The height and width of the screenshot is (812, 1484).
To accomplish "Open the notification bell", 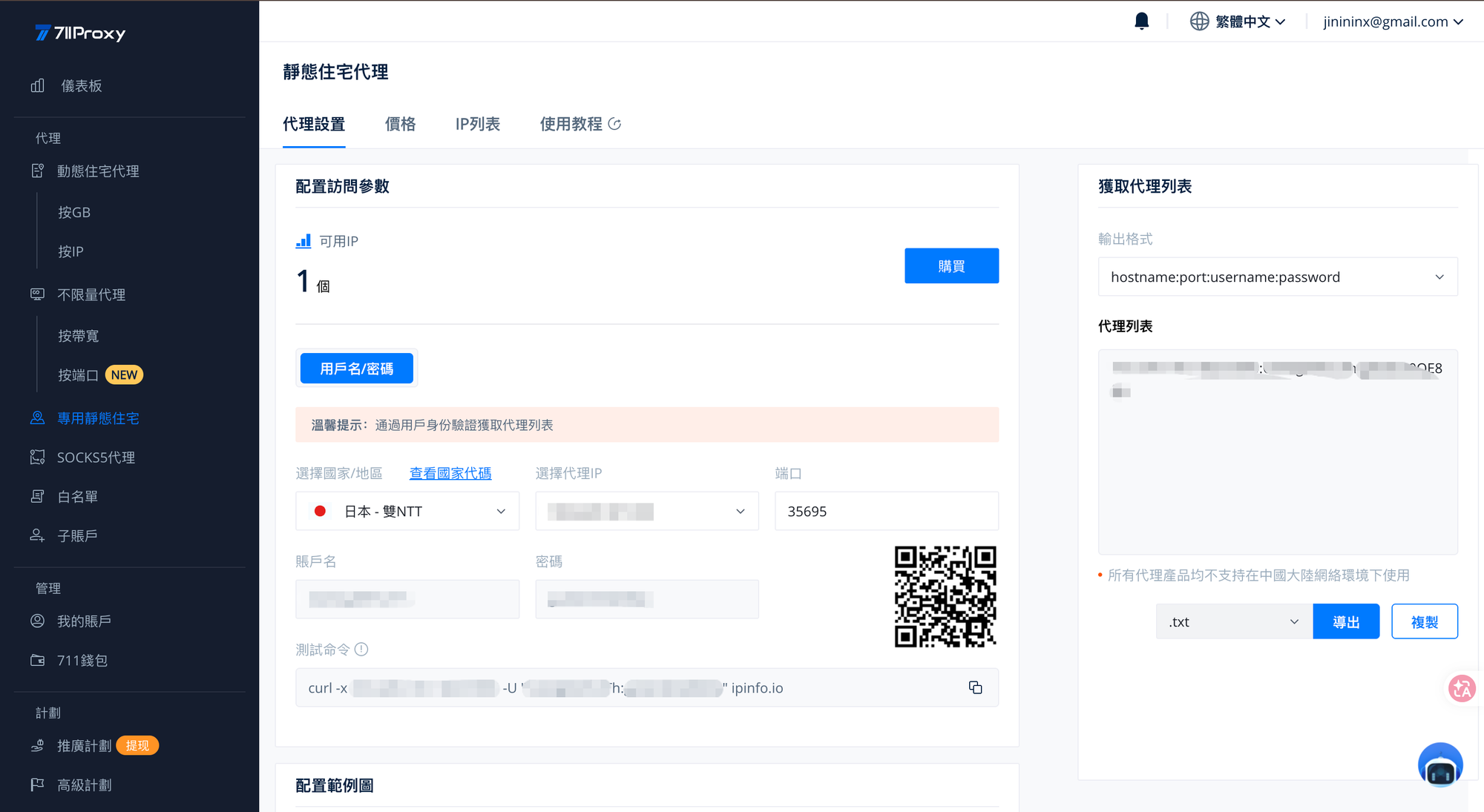I will coord(1142,22).
